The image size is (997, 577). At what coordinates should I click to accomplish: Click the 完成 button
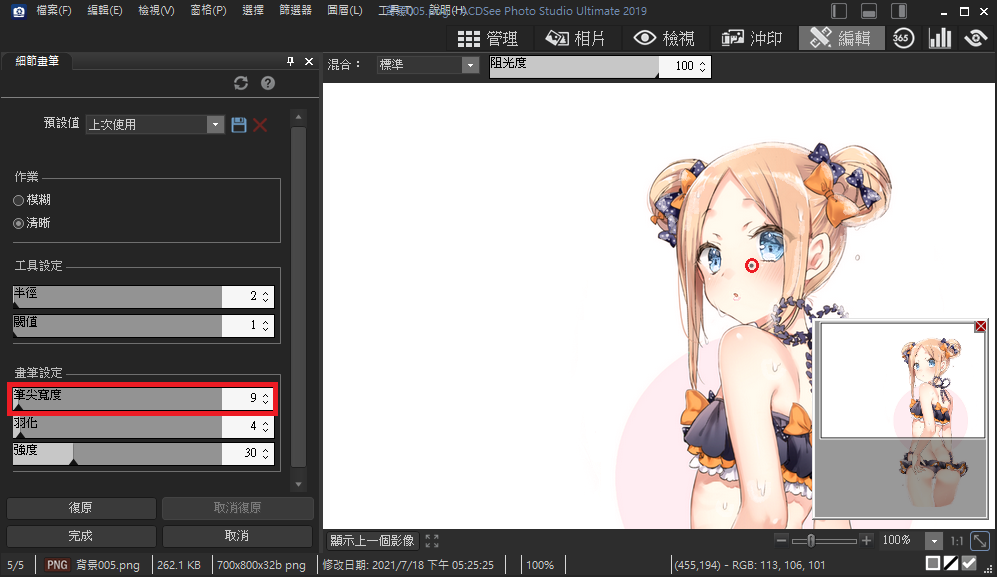(81, 536)
